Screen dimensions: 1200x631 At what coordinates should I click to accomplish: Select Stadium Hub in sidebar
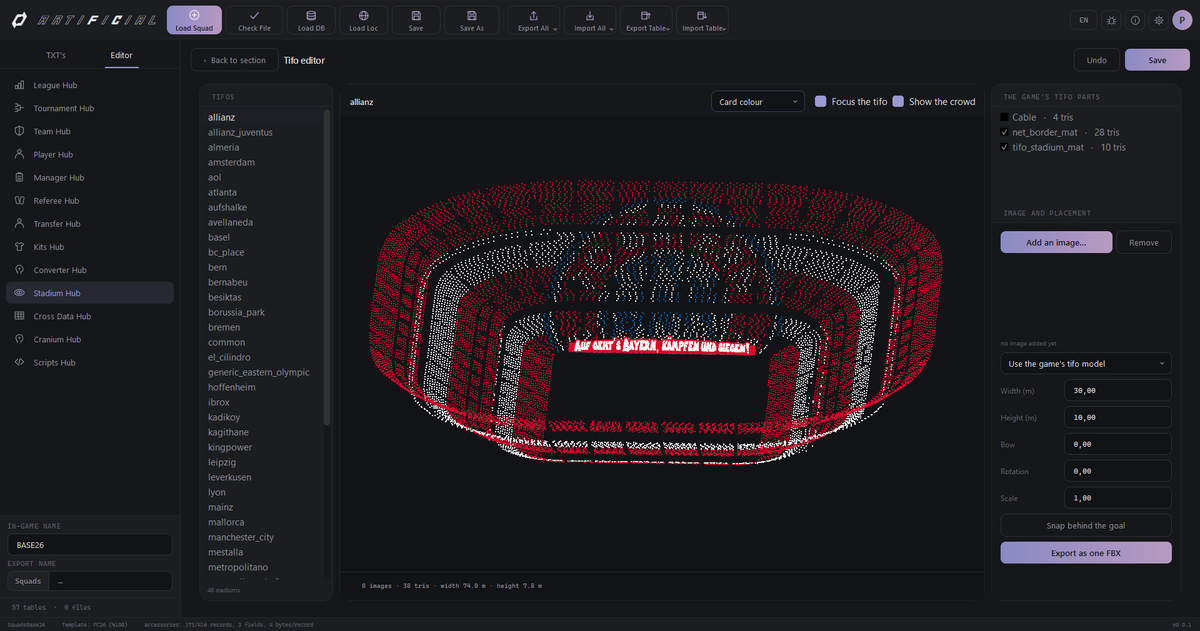pyautogui.click(x=90, y=293)
